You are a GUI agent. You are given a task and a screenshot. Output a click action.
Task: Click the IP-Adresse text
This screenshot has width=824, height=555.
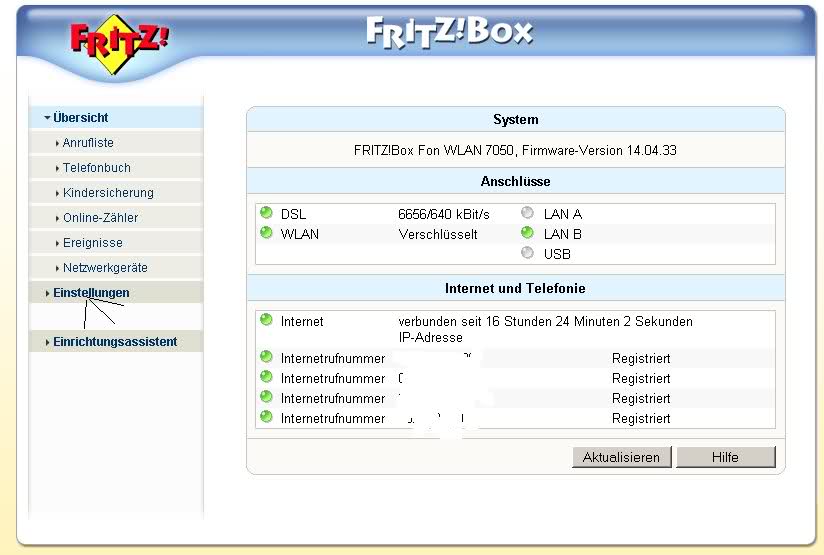point(430,337)
